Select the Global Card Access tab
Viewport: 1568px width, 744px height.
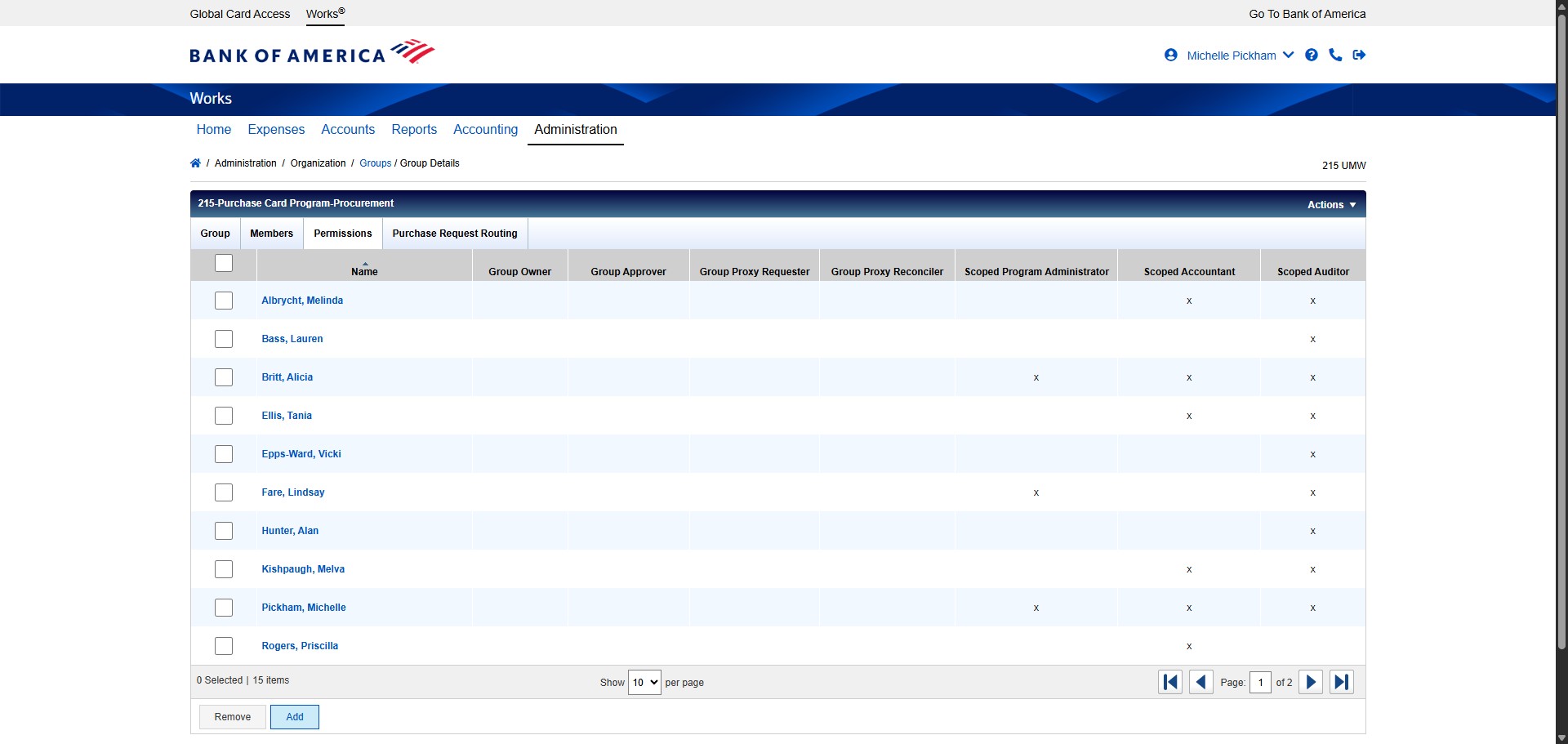(240, 14)
